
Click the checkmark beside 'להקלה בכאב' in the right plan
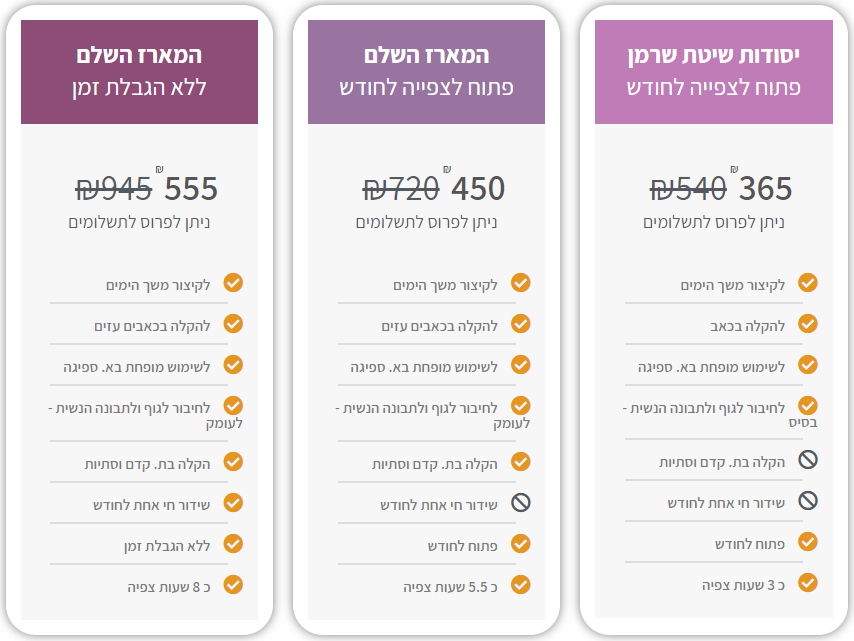tap(808, 324)
